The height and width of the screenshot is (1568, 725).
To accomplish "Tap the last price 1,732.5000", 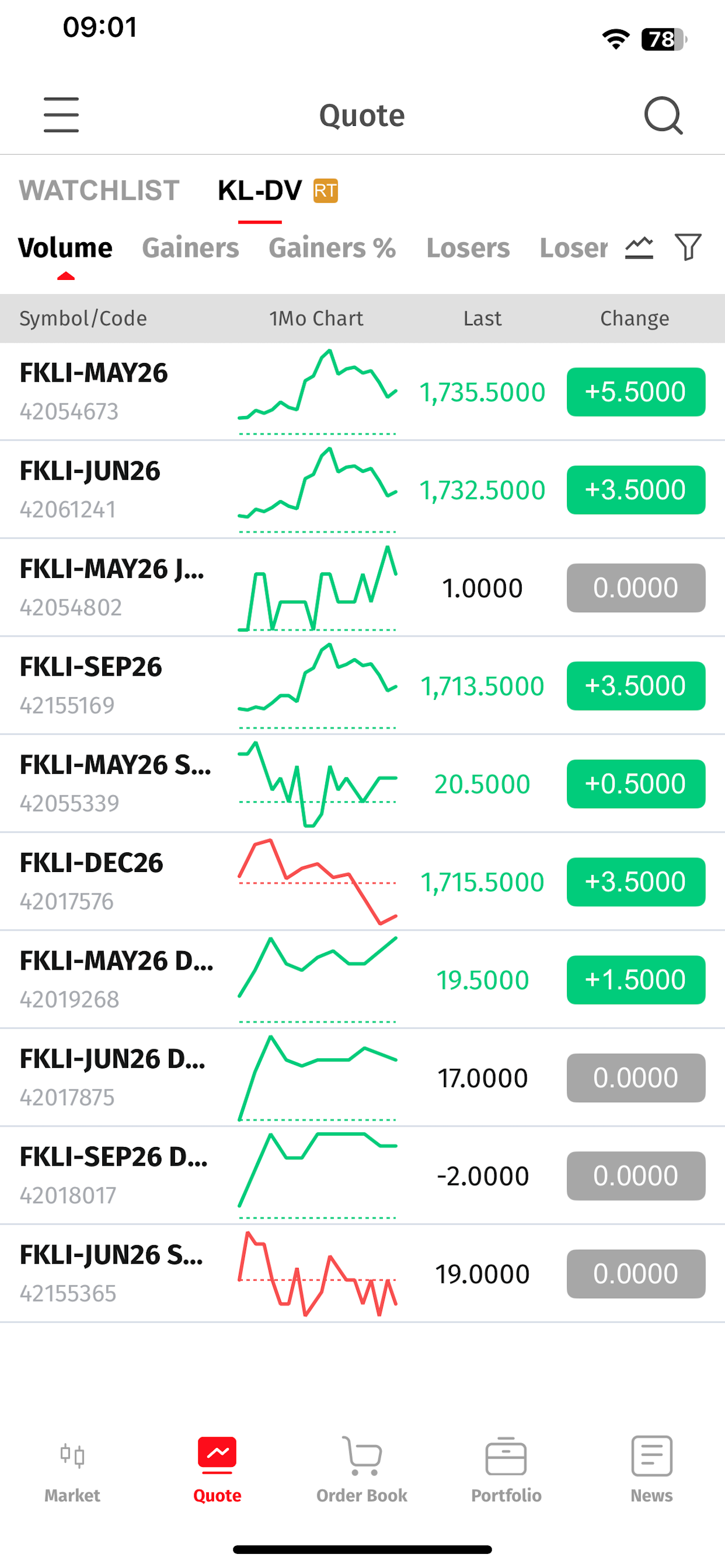I will point(482,490).
